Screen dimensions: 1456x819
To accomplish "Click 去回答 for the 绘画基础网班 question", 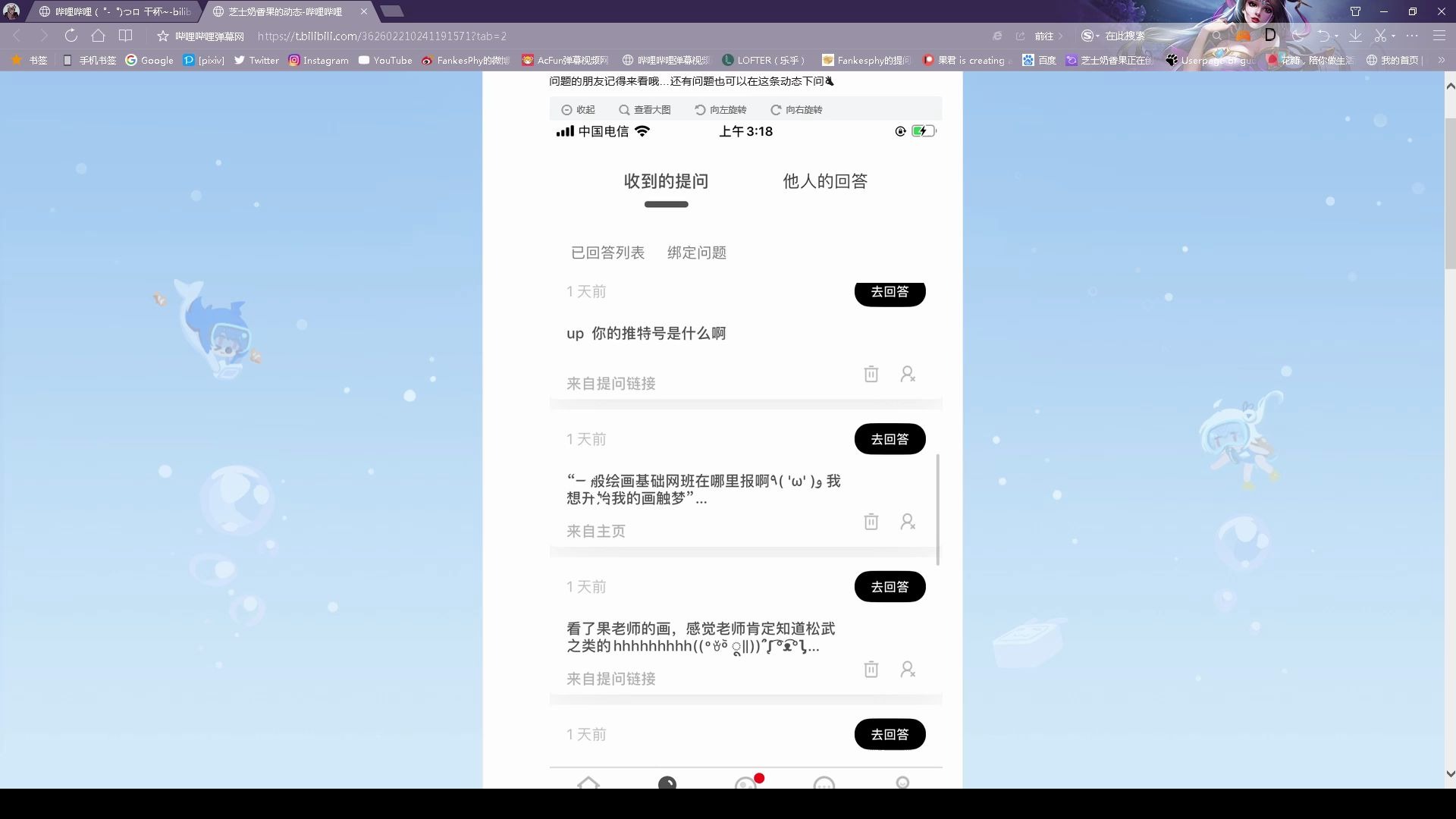I will coord(890,439).
